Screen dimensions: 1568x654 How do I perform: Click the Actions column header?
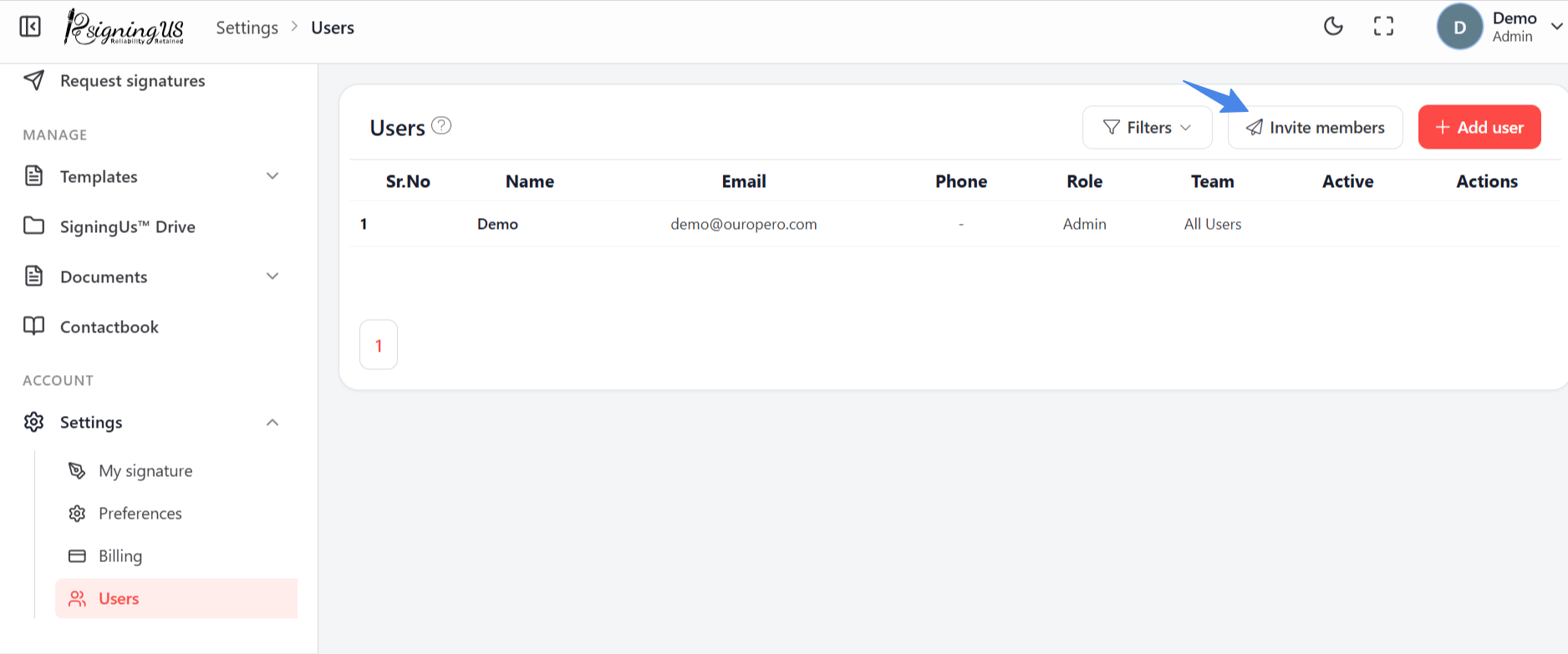tap(1487, 181)
